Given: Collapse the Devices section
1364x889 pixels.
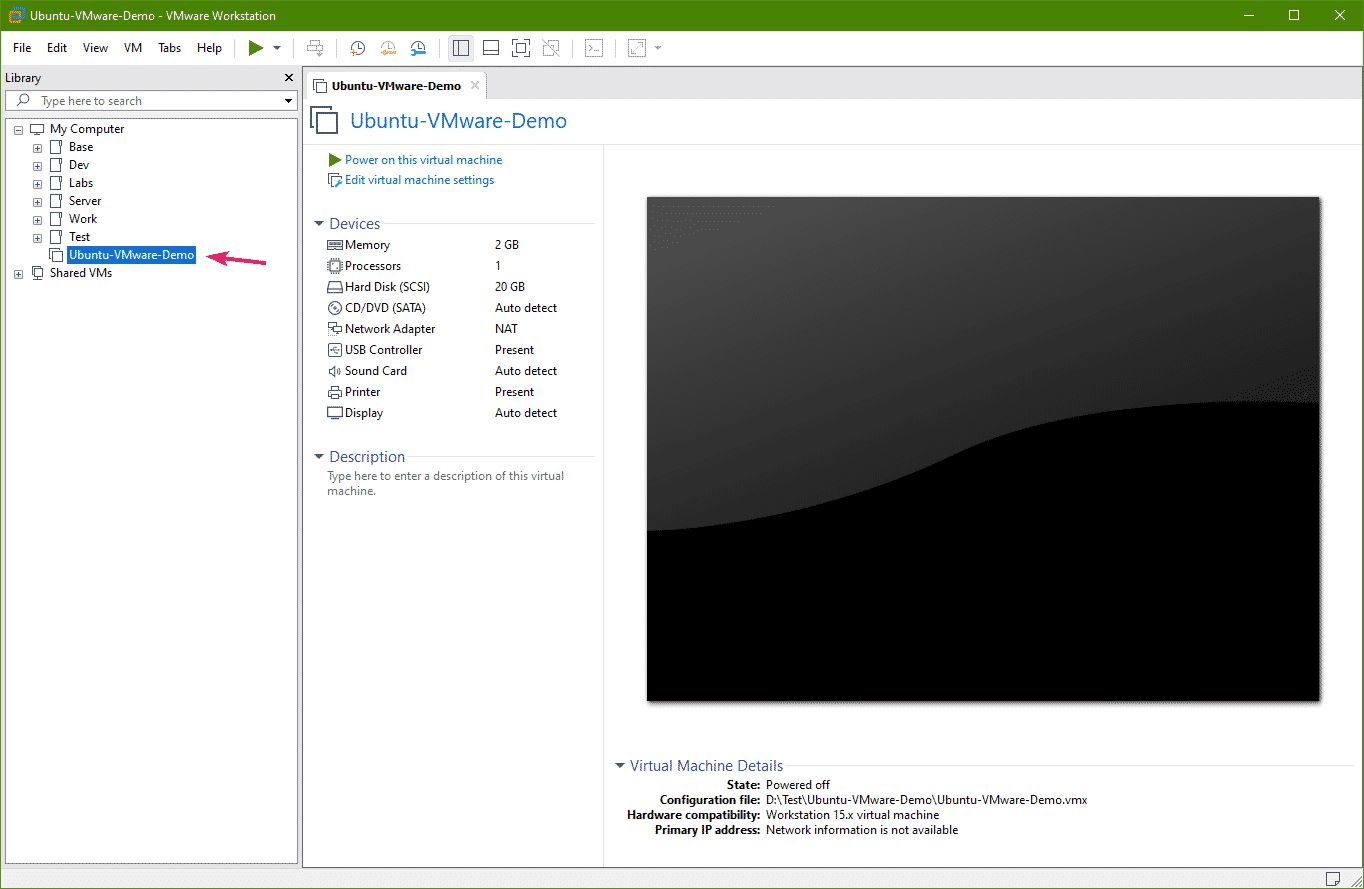Looking at the screenshot, I should 319,224.
